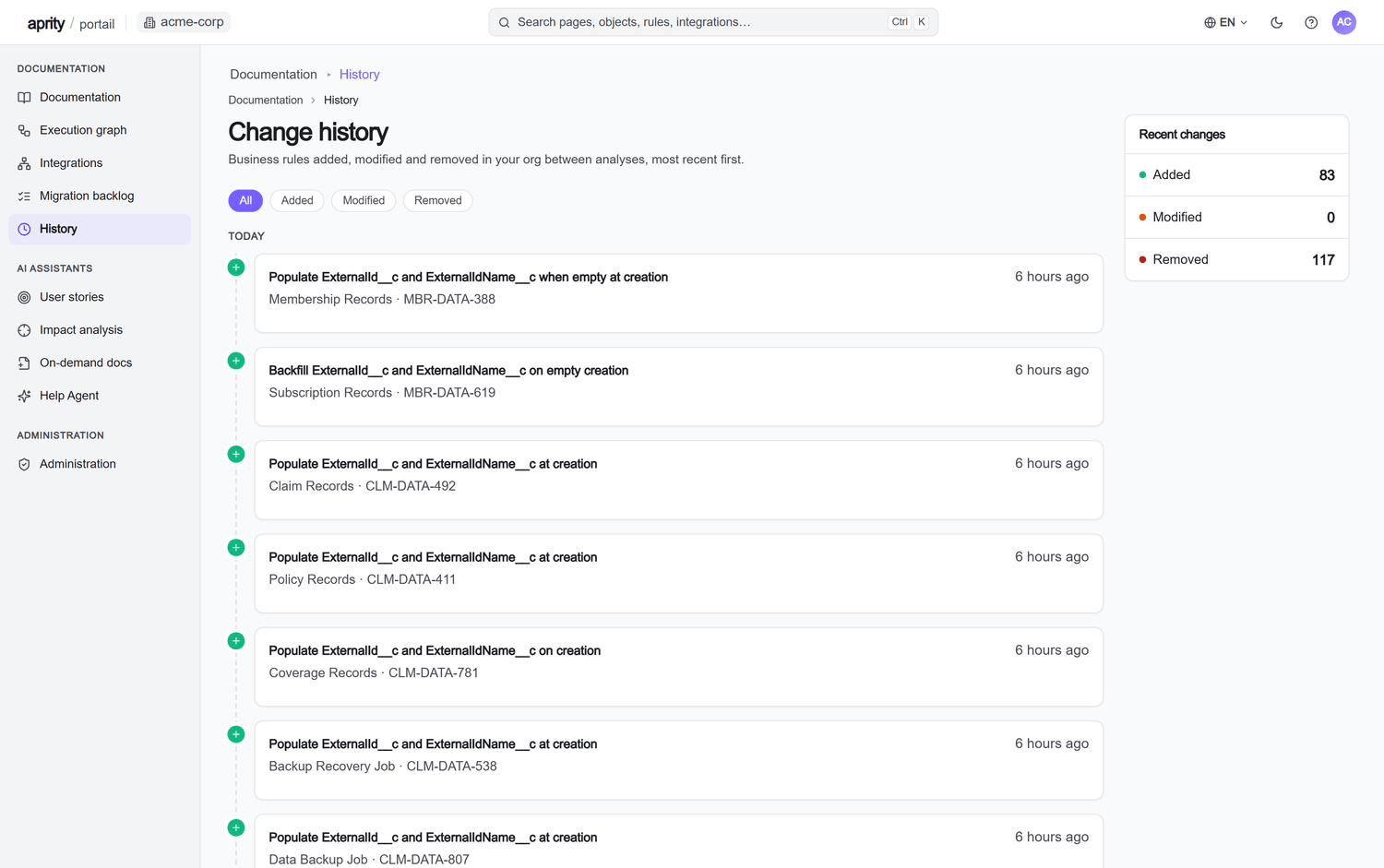
Task: Click the History clock icon
Action: pos(24,229)
